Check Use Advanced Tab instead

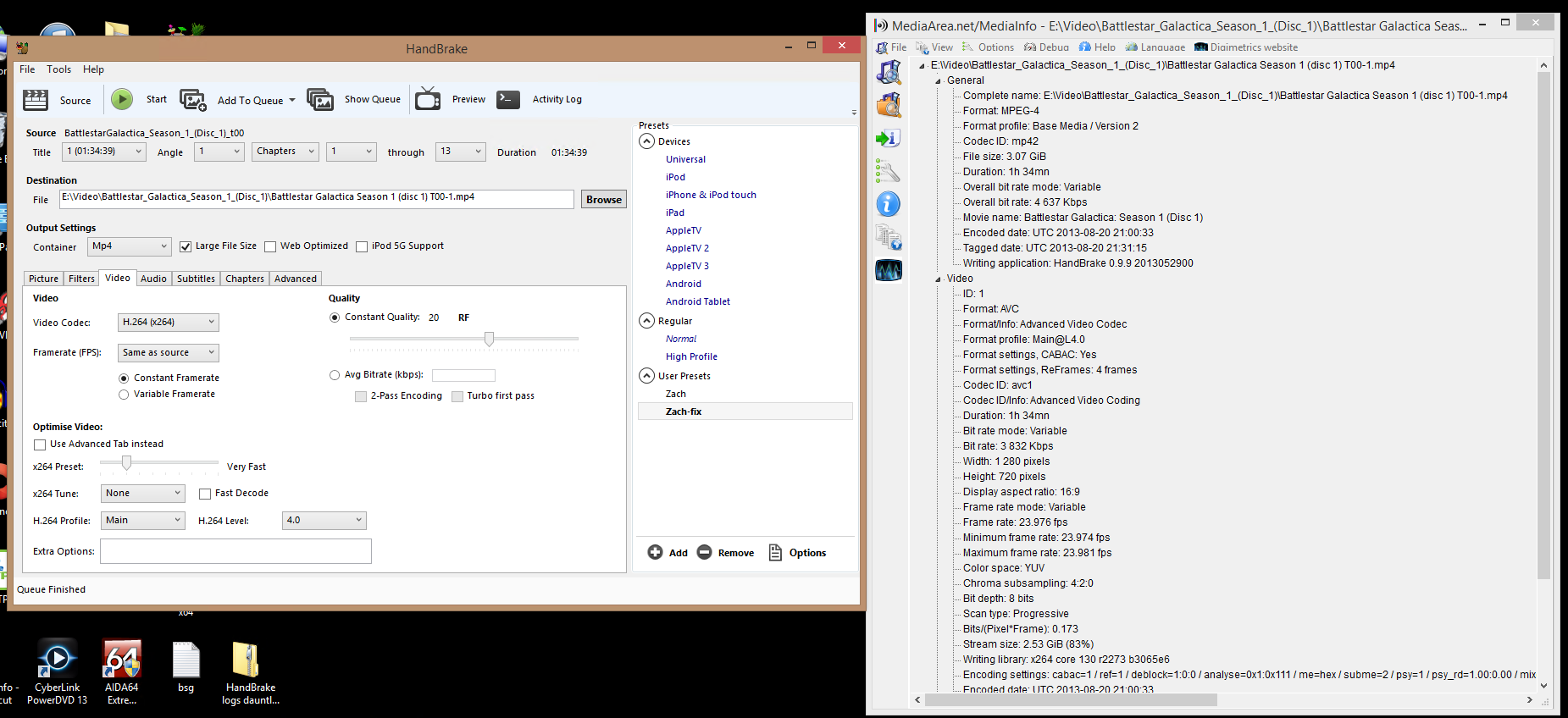(40, 445)
